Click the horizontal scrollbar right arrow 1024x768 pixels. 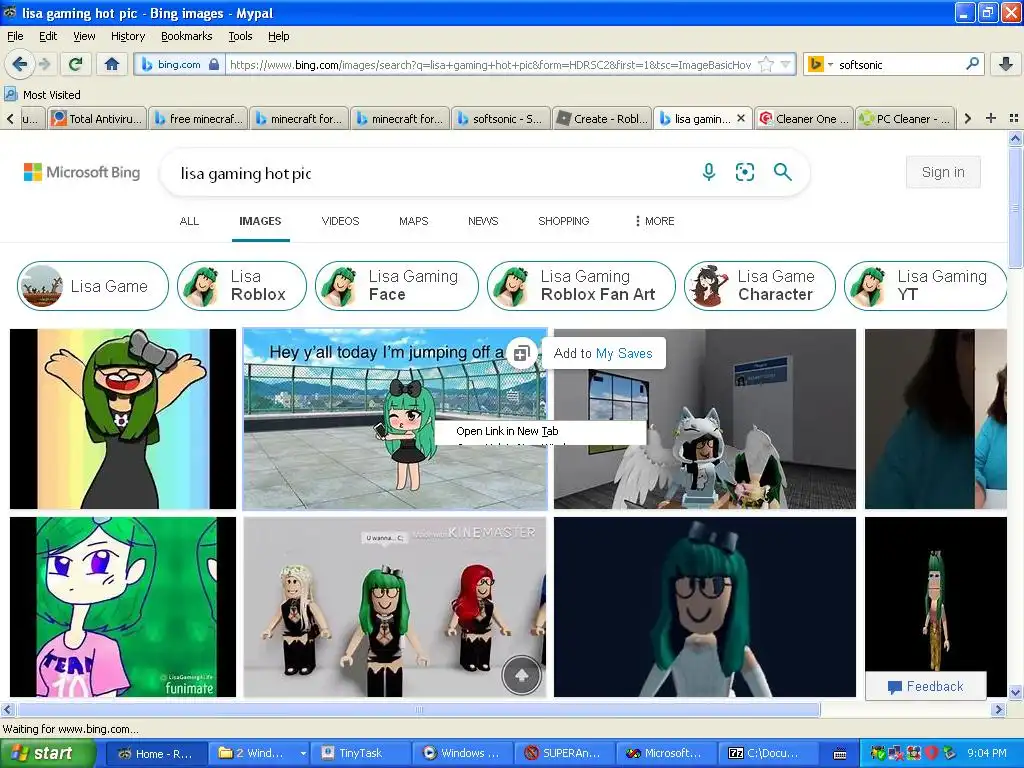click(x=999, y=709)
